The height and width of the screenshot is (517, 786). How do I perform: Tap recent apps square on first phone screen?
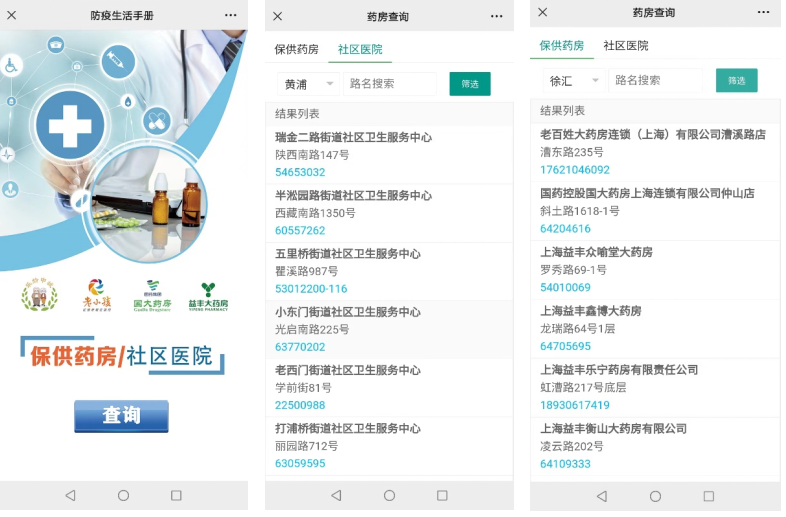[176, 495]
